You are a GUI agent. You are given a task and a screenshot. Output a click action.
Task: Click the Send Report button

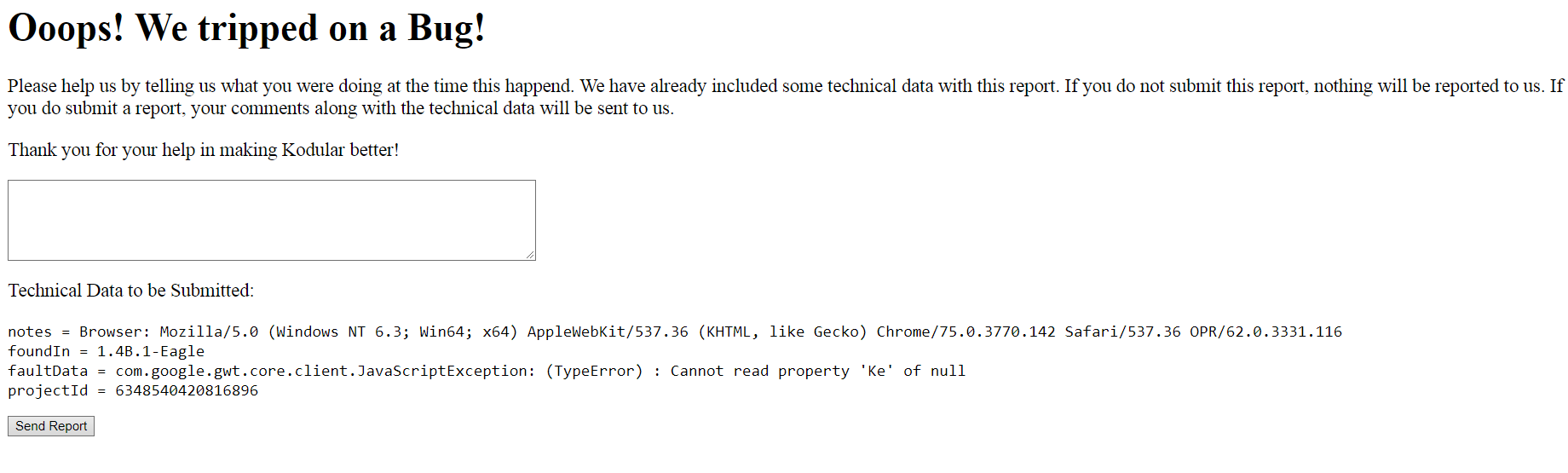point(51,426)
